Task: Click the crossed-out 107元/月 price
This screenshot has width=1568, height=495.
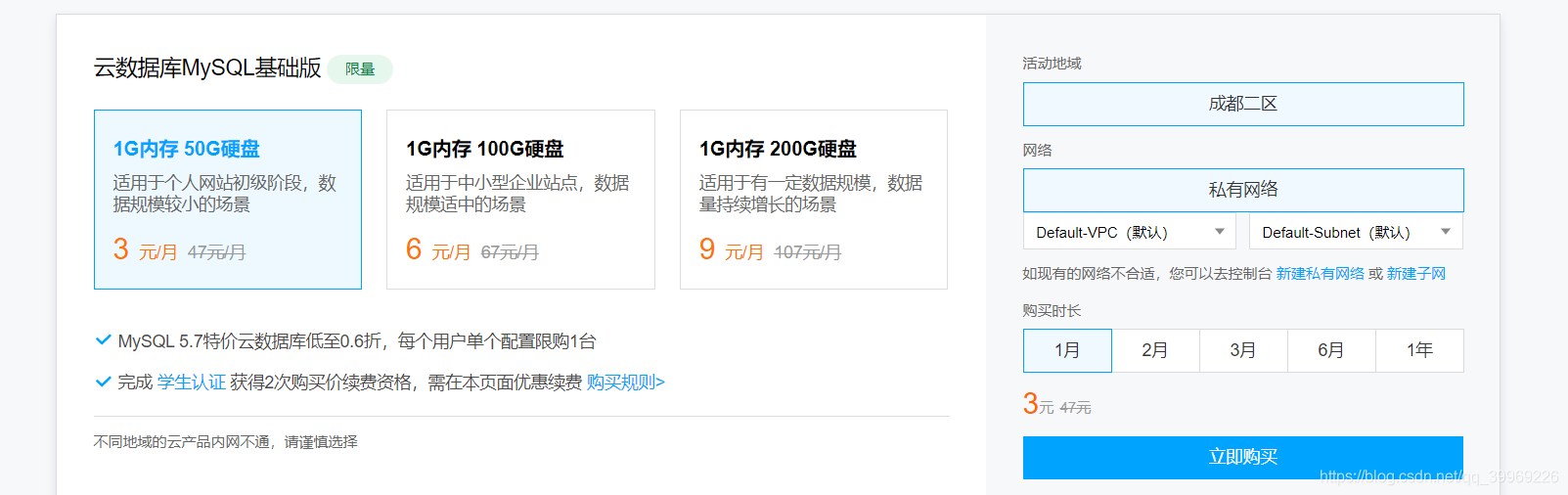Action: coord(808,252)
